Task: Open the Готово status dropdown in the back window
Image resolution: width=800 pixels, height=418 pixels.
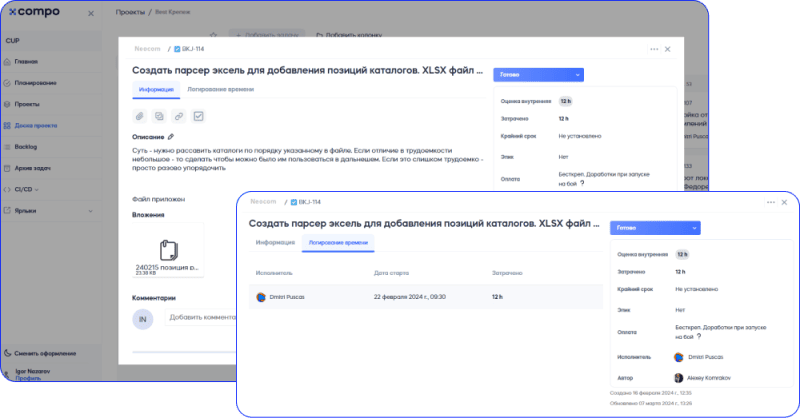Action: click(538, 75)
